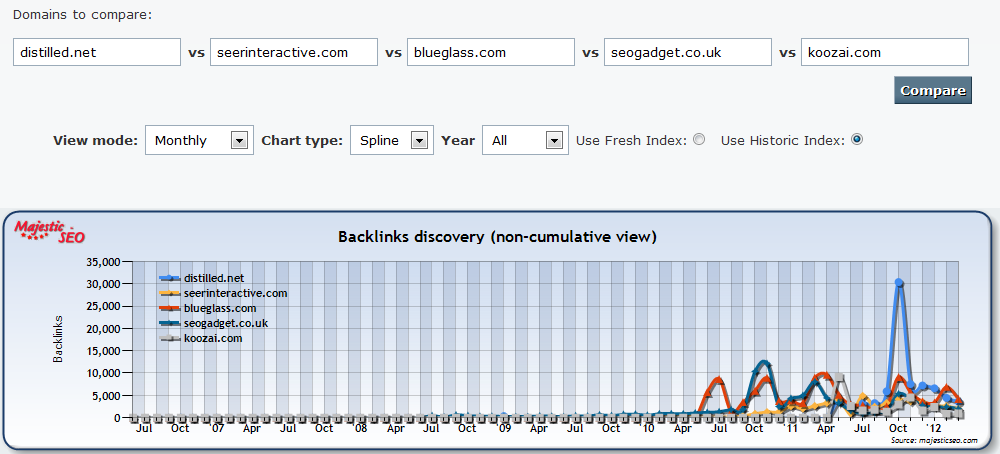Click the chart title Backlinks discovery
This screenshot has width=1000, height=454.
497,237
